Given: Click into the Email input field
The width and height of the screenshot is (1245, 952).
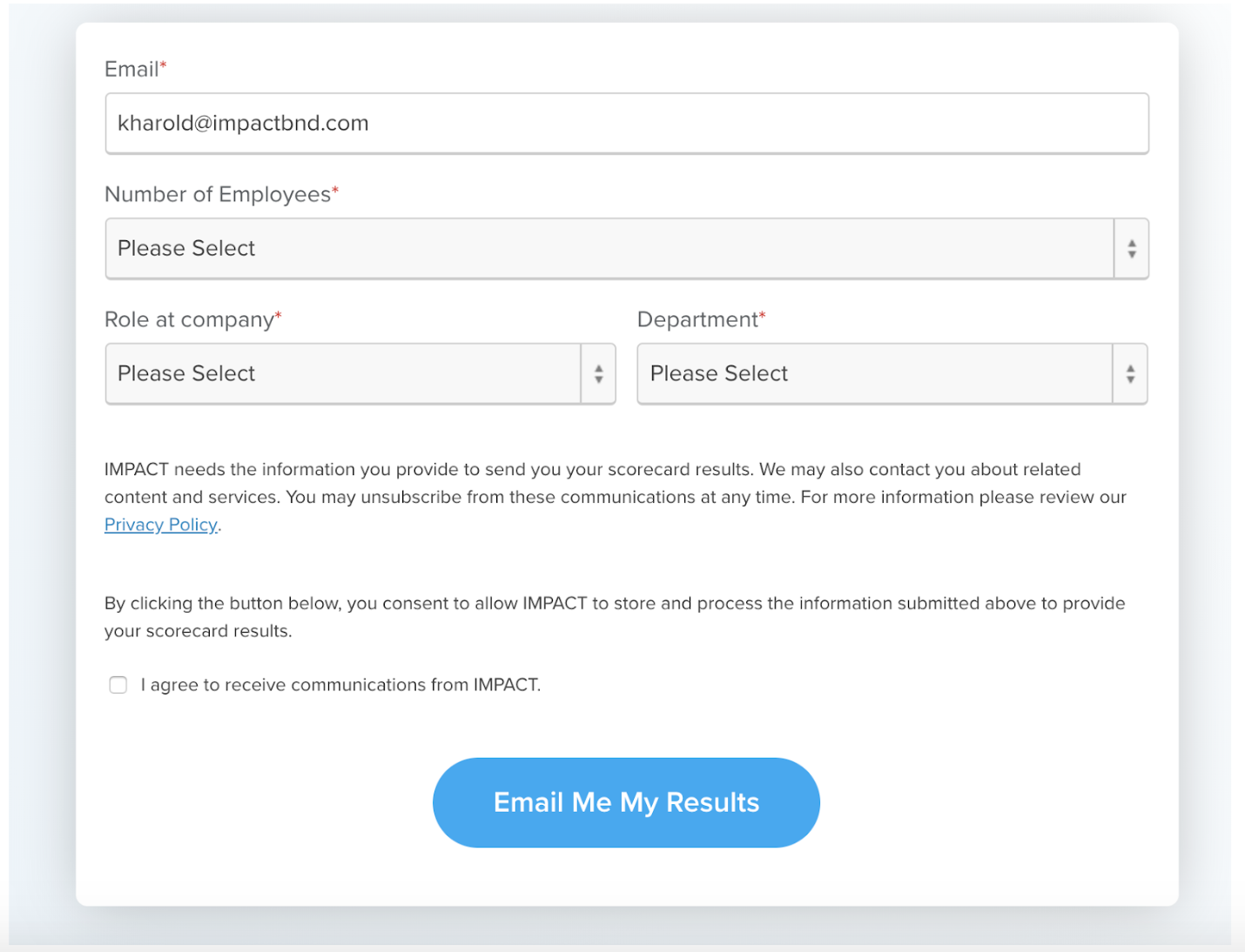Looking at the screenshot, I should pos(627,124).
